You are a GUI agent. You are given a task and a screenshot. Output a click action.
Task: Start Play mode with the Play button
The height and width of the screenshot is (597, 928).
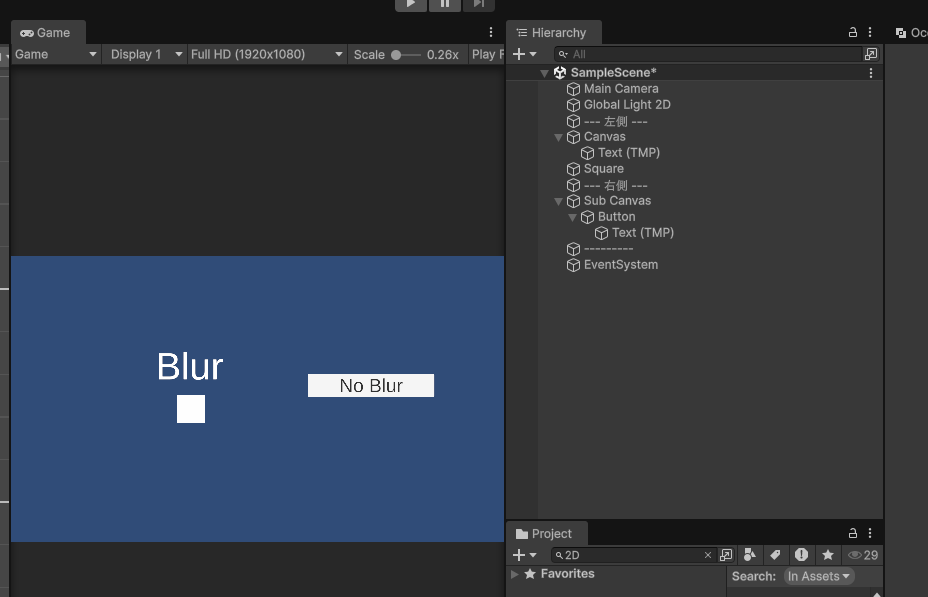click(411, 5)
